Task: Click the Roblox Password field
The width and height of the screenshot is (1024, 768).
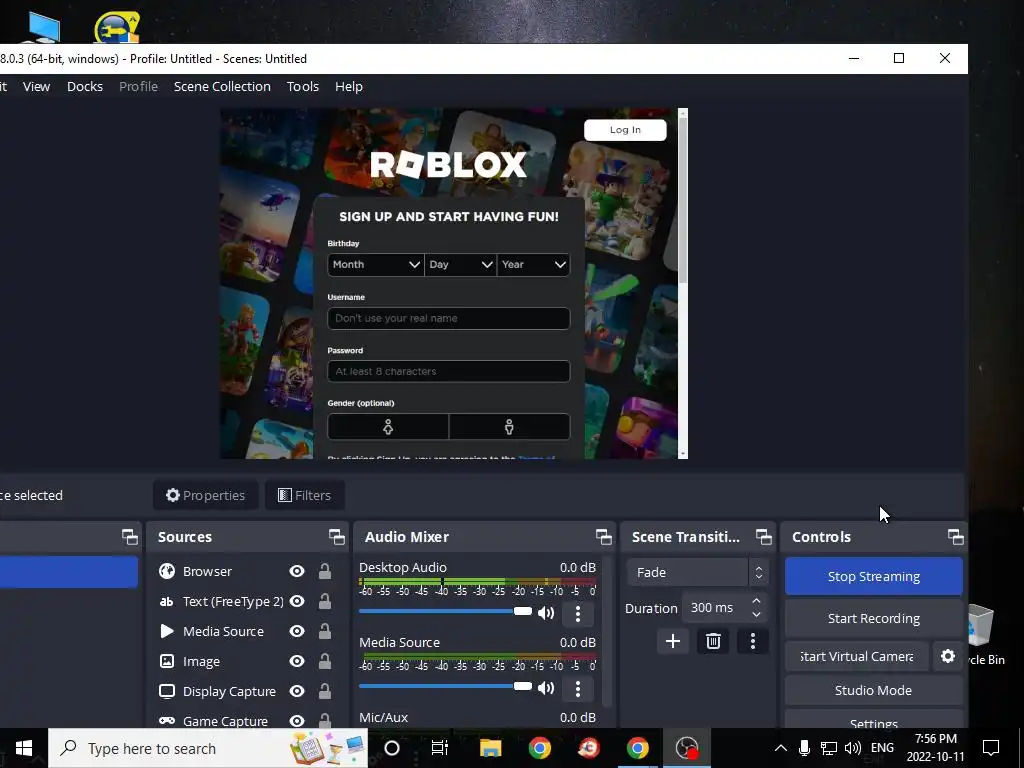Action: (x=449, y=371)
